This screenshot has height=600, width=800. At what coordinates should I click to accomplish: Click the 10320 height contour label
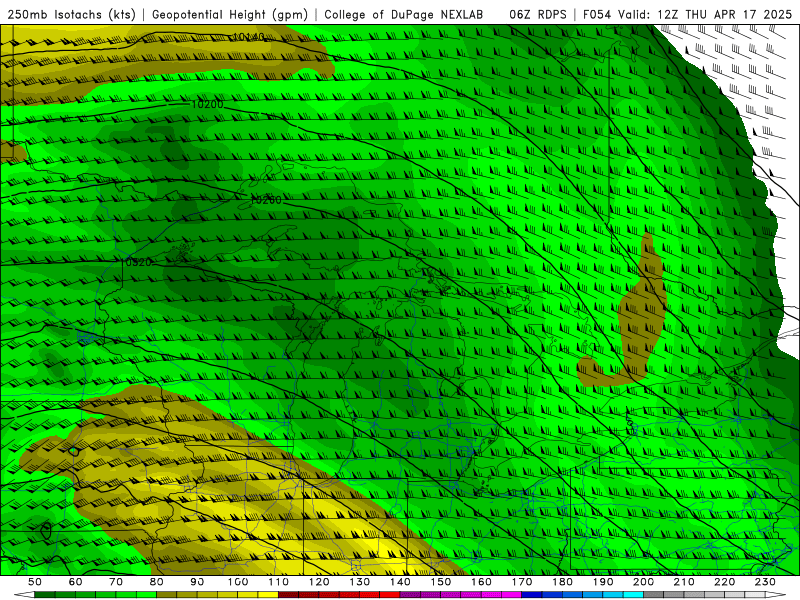(x=138, y=262)
